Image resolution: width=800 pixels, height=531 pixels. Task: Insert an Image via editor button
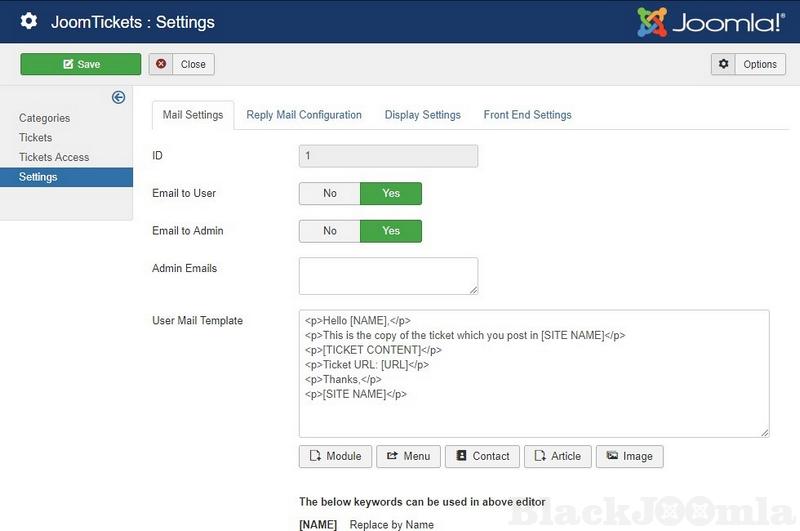pyautogui.click(x=629, y=456)
